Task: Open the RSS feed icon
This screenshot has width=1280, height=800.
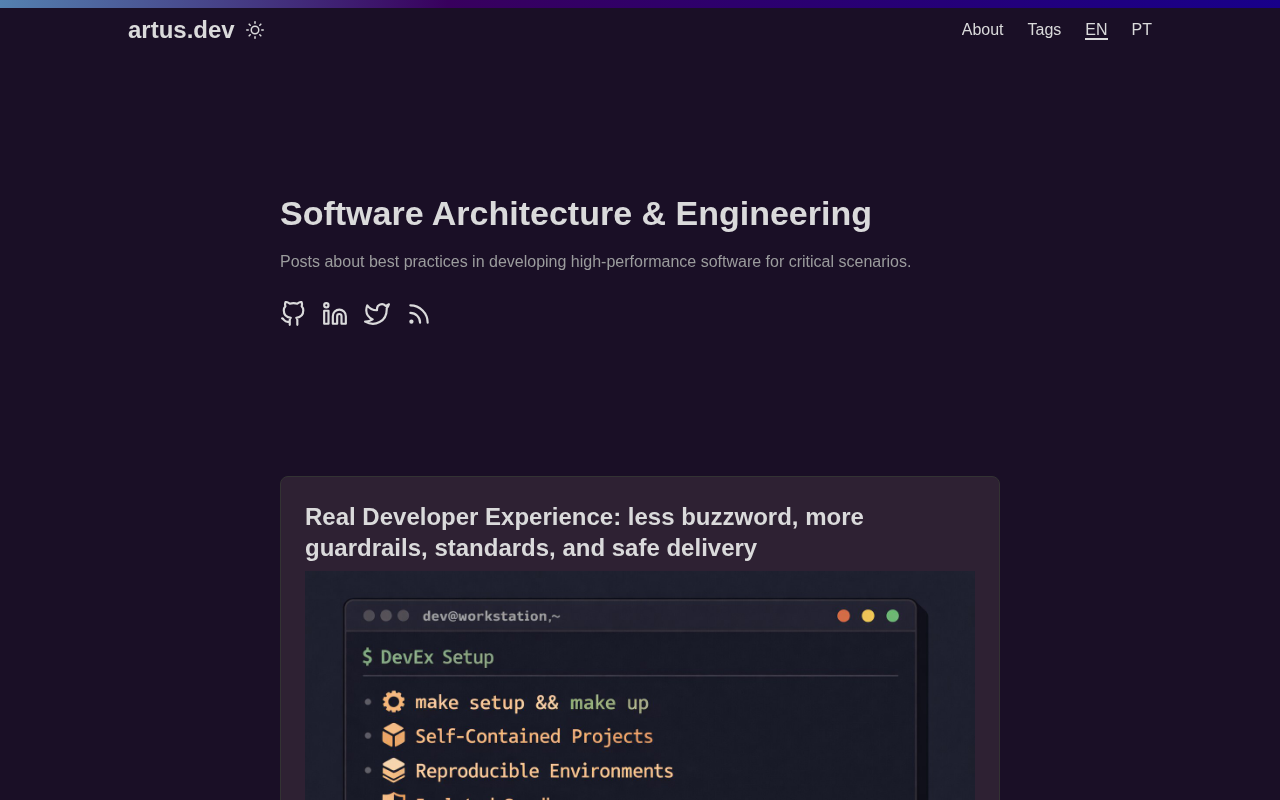Action: (419, 314)
